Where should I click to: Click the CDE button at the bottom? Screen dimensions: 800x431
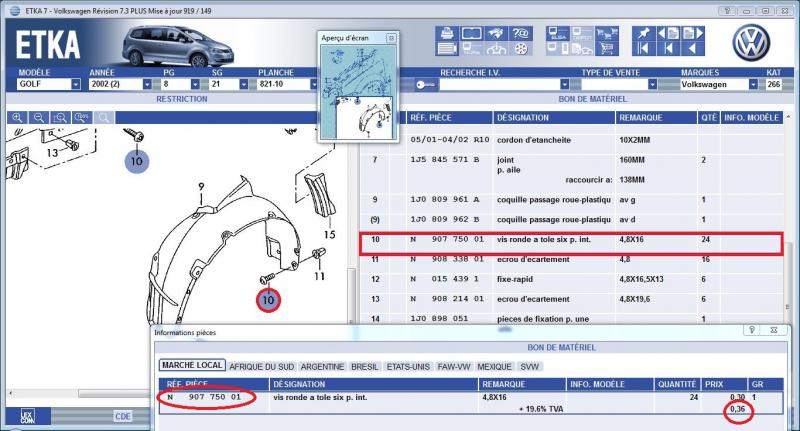pos(123,416)
